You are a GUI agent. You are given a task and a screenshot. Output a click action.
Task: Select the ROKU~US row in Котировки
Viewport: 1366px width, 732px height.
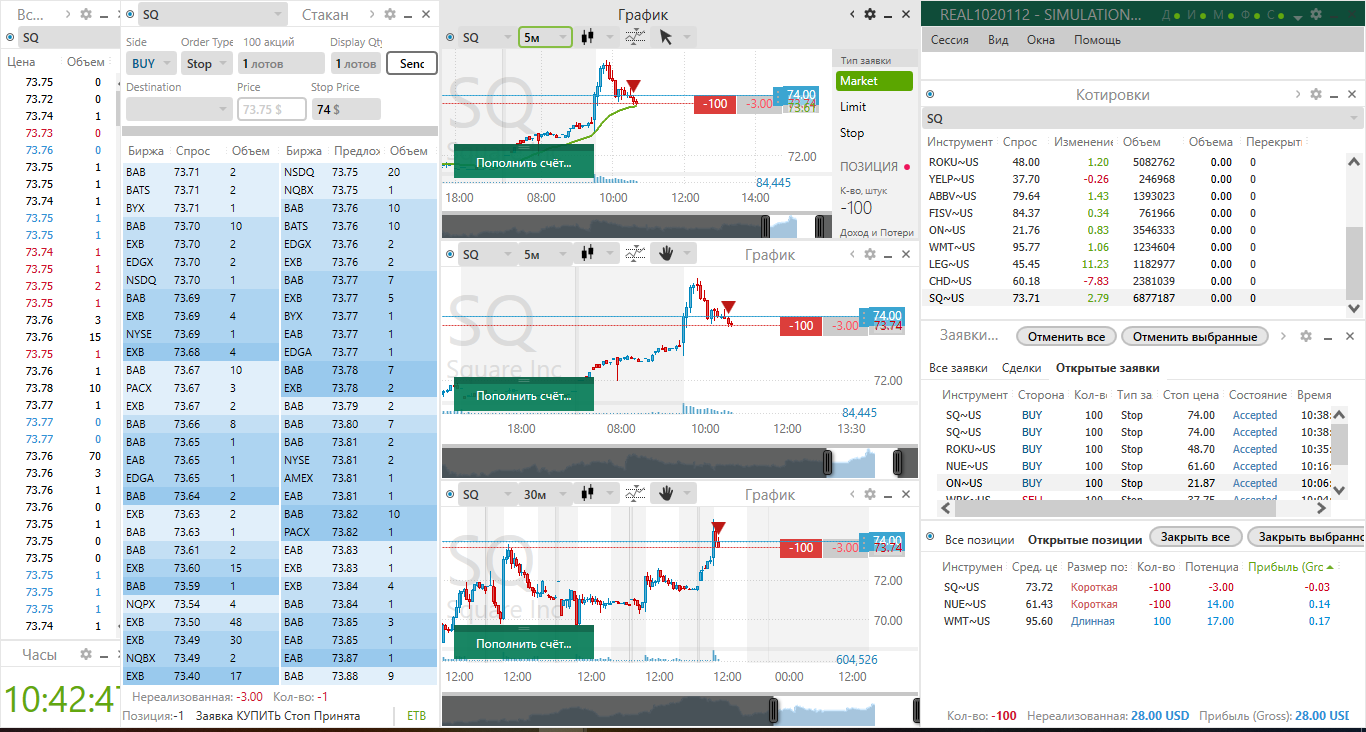click(x=1134, y=161)
